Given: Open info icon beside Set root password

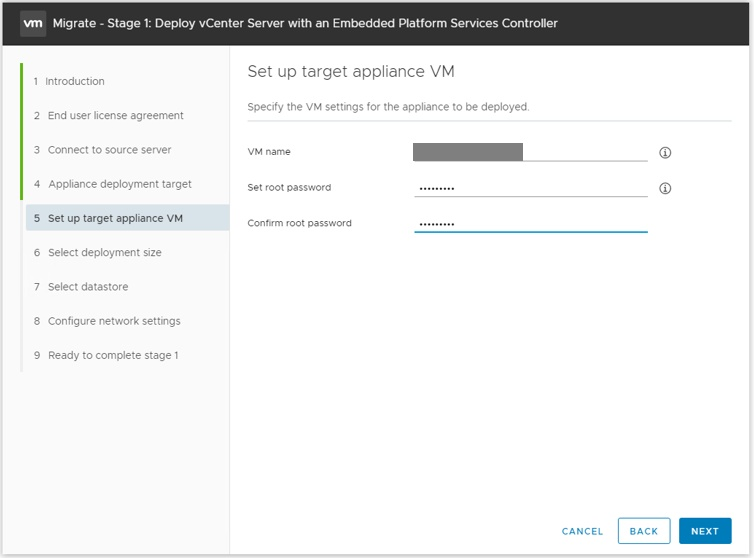Looking at the screenshot, I should coord(665,188).
